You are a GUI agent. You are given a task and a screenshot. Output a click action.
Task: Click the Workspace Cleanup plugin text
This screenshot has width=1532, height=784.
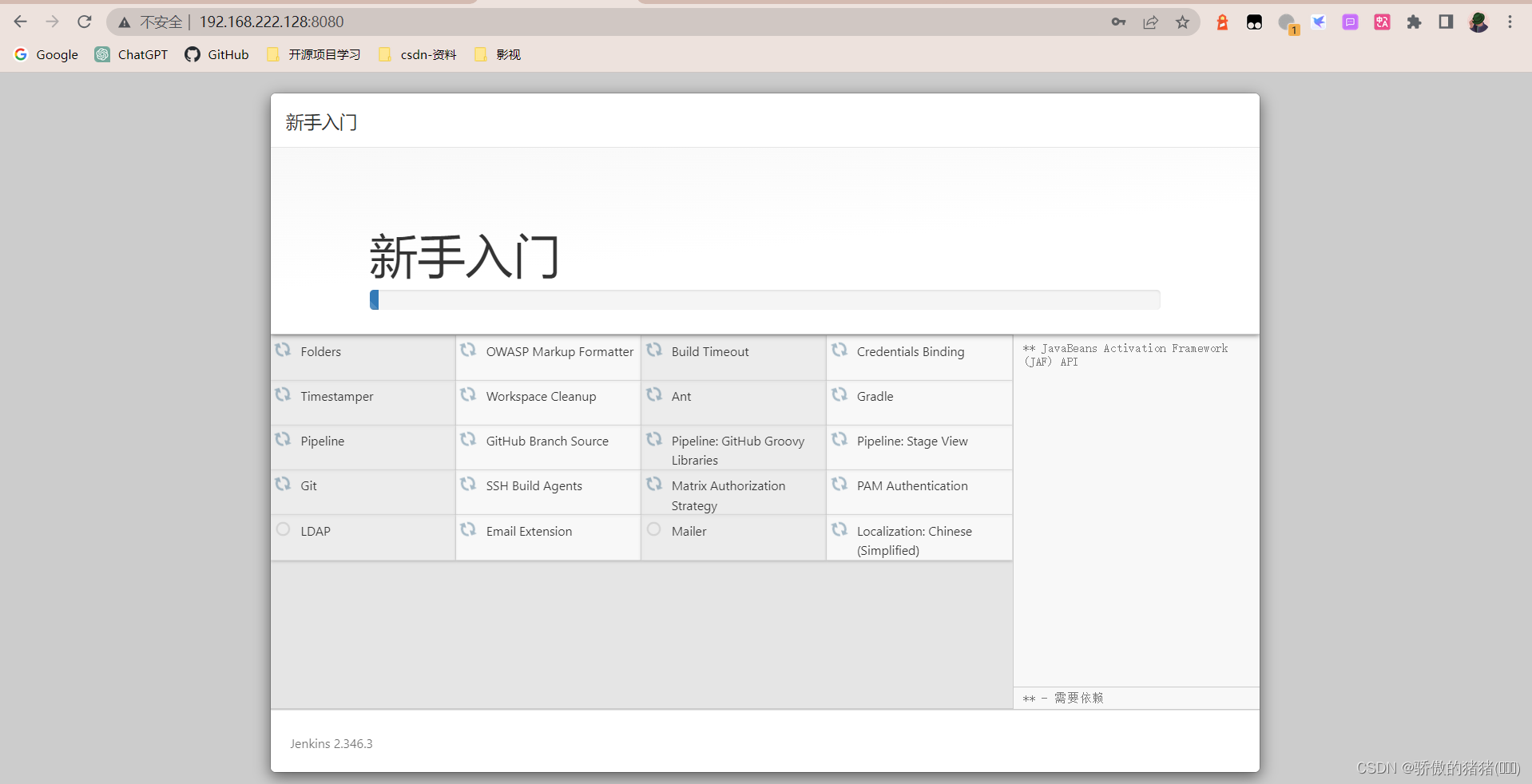541,397
